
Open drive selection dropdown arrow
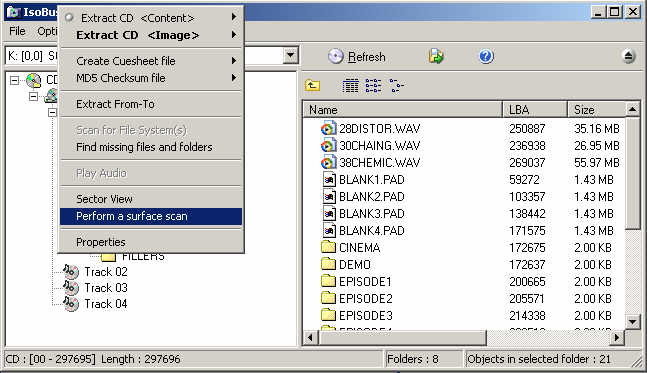pos(290,55)
